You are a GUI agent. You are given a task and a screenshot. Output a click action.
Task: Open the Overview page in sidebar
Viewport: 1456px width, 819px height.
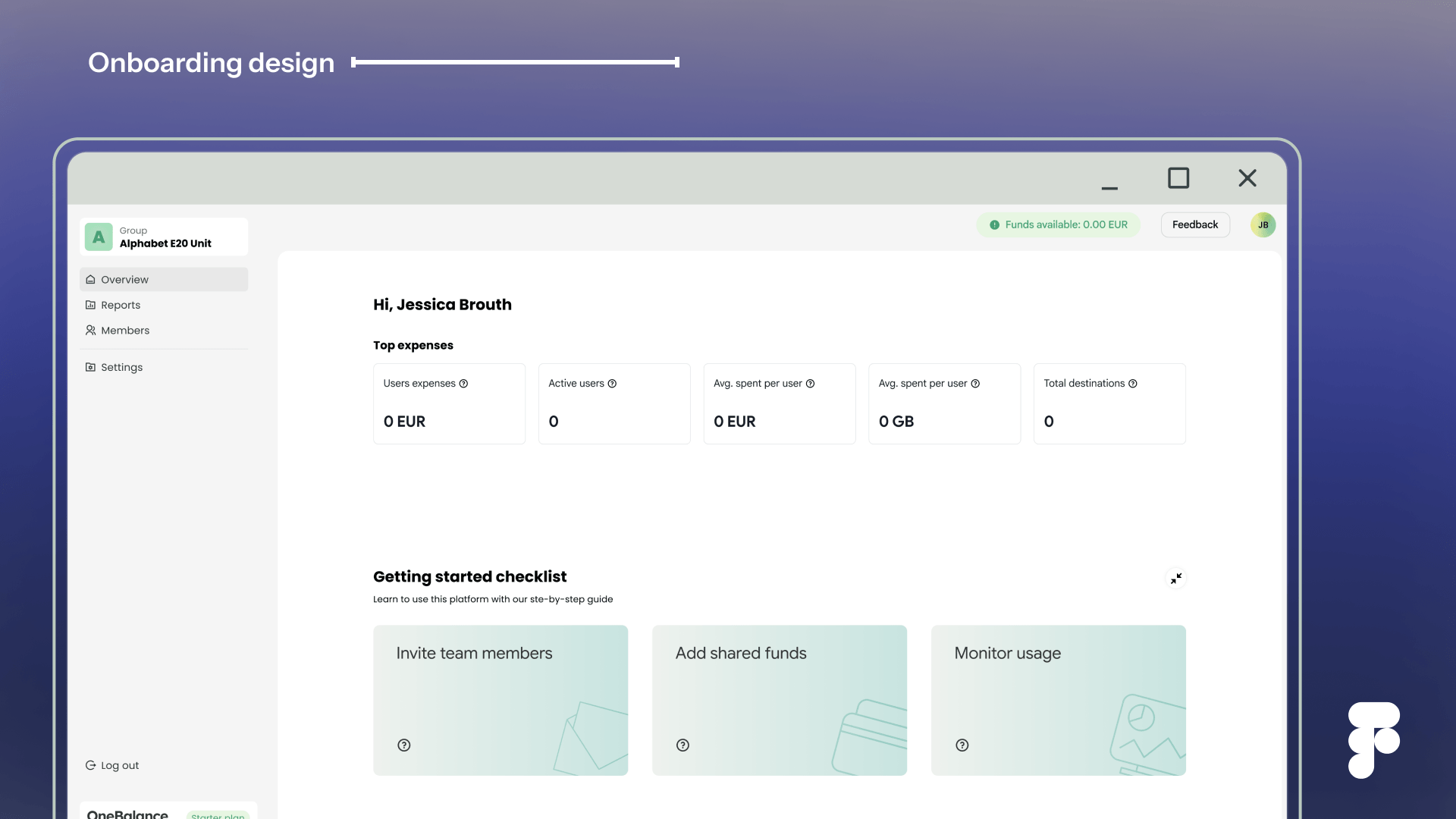164,279
